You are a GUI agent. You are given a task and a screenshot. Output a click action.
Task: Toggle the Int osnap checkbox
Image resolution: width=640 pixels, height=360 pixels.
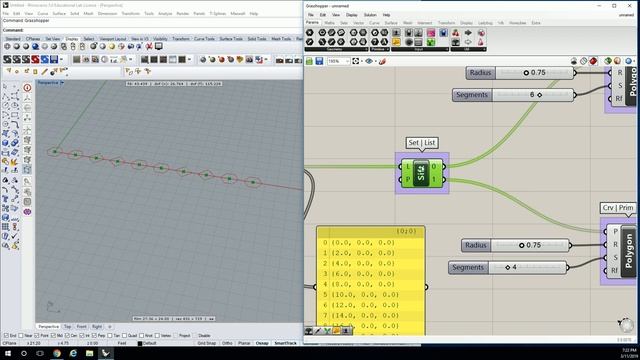(x=82, y=336)
